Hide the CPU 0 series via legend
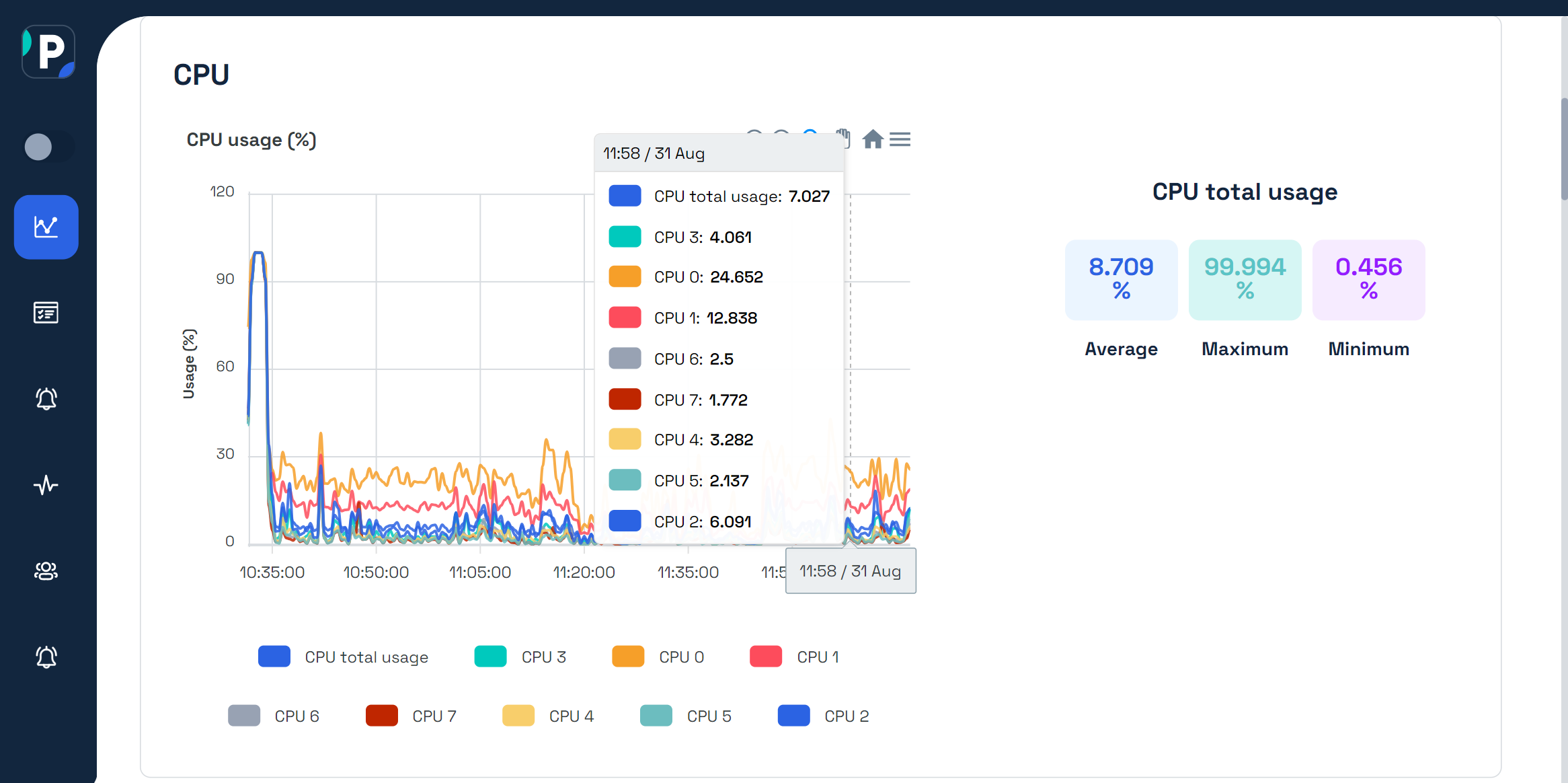 [x=680, y=657]
